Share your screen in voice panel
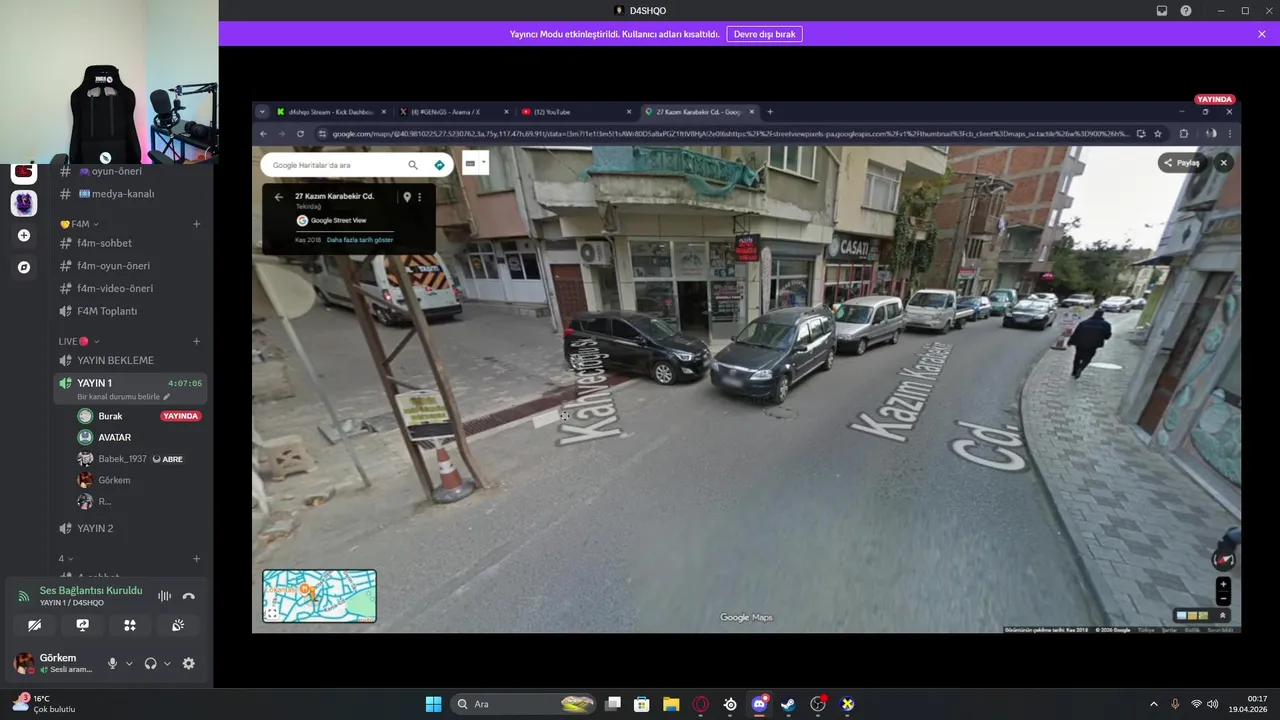This screenshot has height=720, width=1280. [x=82, y=625]
